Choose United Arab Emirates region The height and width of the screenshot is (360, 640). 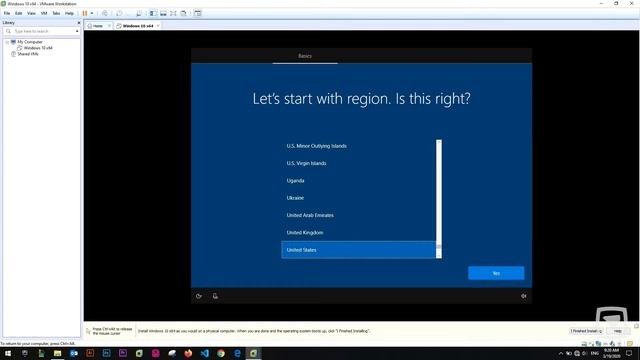pyautogui.click(x=358, y=215)
